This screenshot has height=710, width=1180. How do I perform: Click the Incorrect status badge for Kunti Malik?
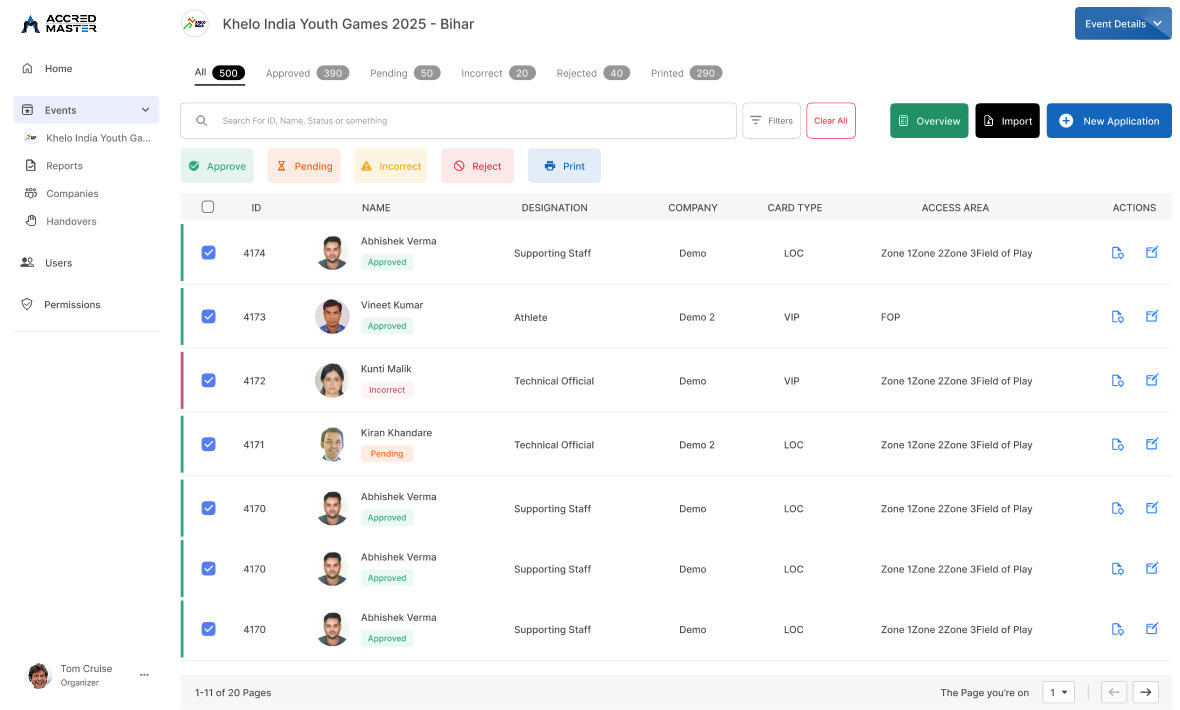pos(387,390)
